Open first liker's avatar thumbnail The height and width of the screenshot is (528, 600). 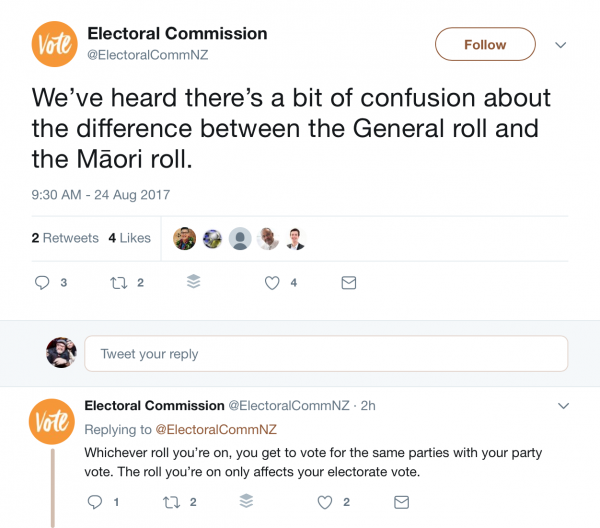click(184, 238)
